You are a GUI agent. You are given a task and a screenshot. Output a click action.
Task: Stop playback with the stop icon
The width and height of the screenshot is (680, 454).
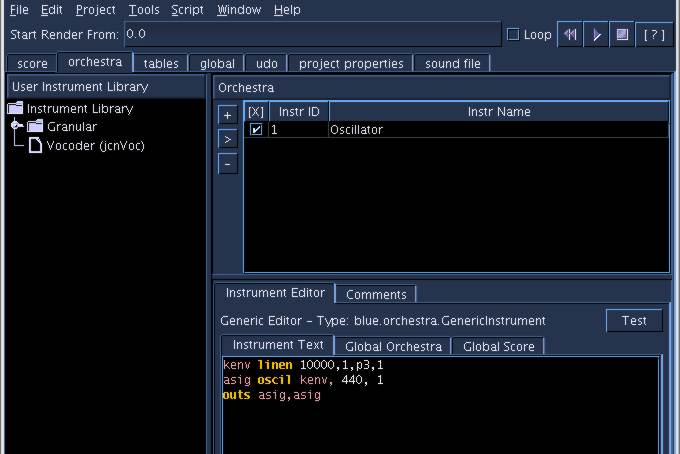click(x=623, y=35)
